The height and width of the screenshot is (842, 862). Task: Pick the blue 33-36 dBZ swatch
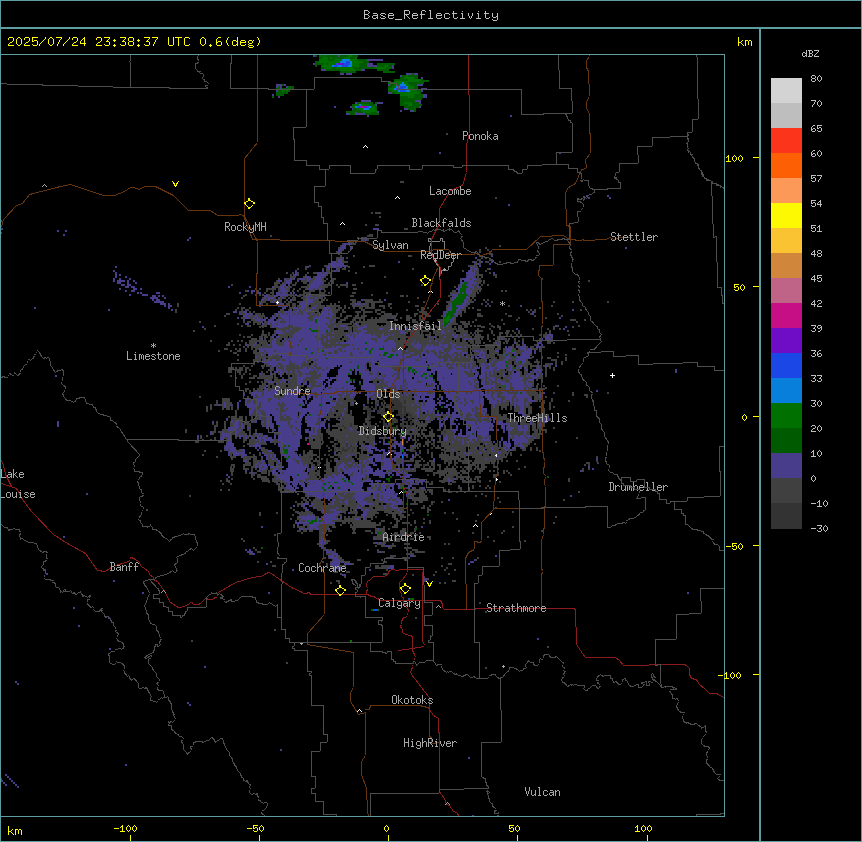coord(786,365)
